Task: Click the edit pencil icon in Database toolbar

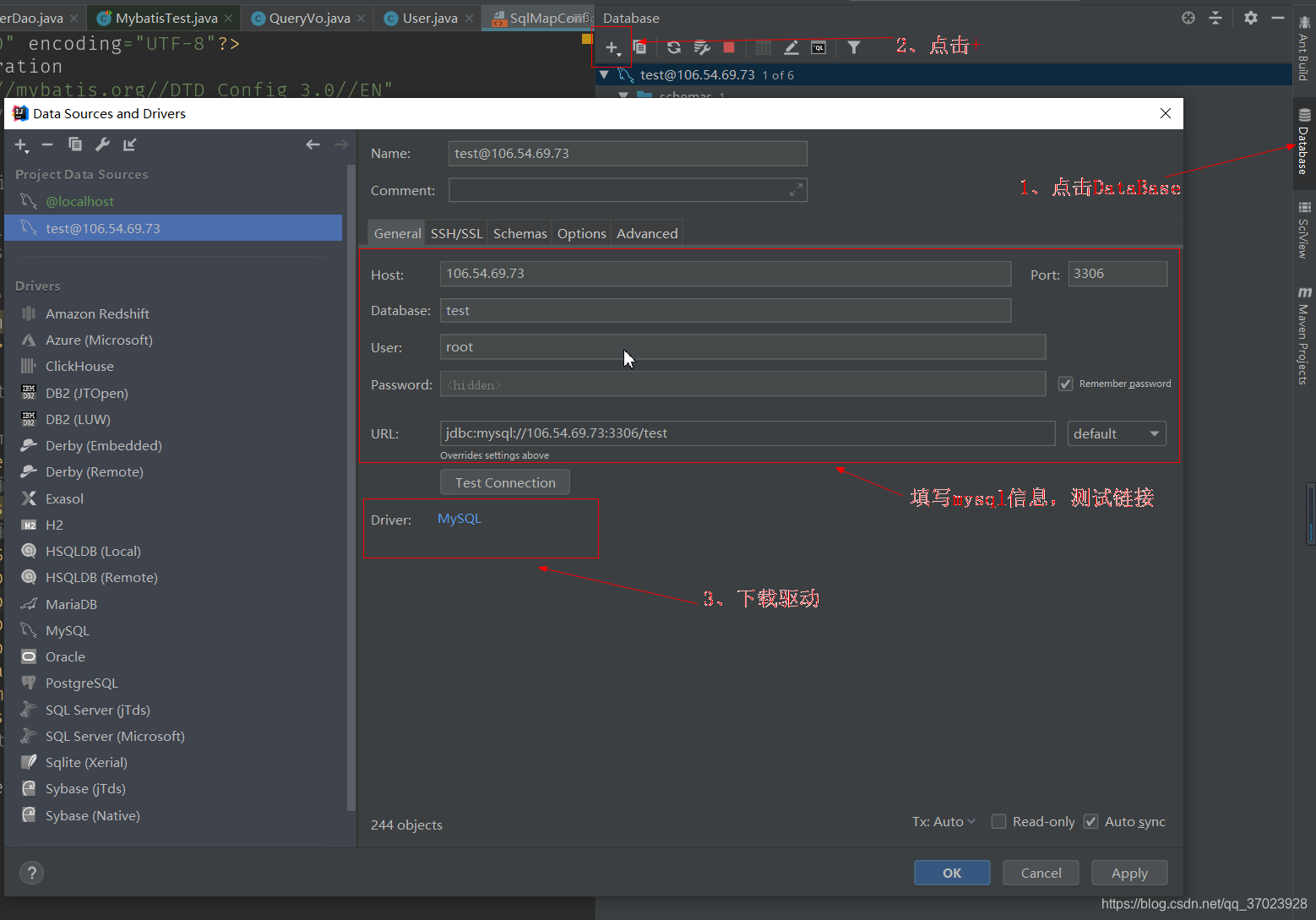Action: click(791, 47)
